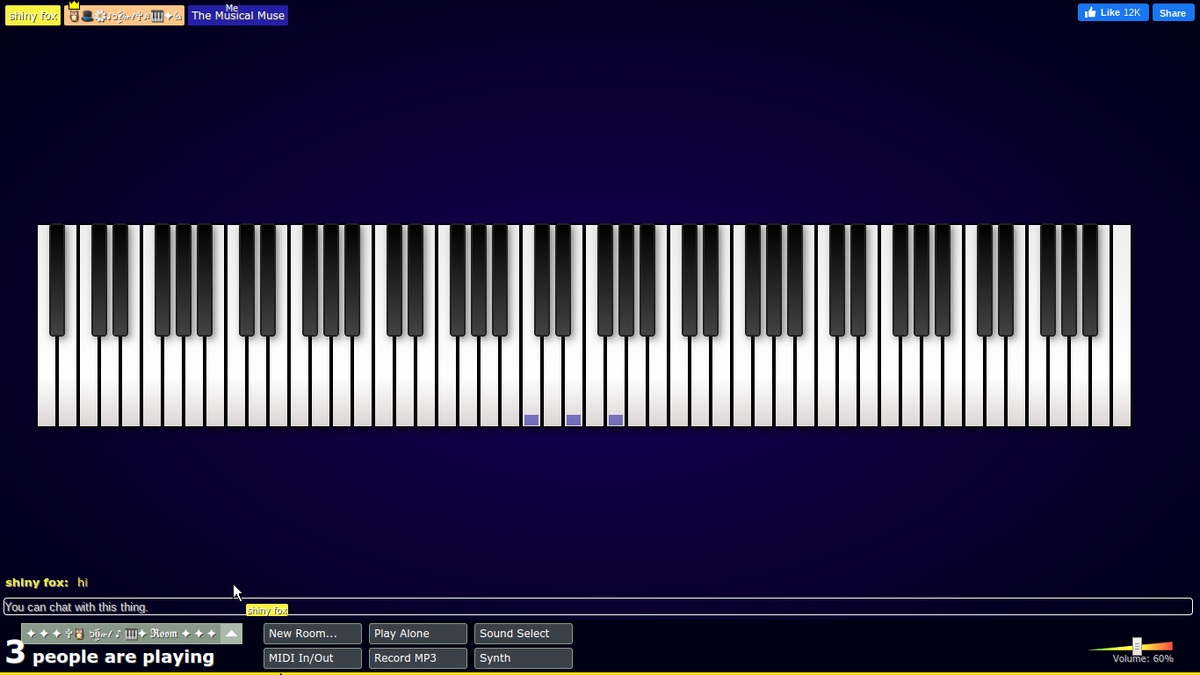Click the owl icon in the bottom status bar
The height and width of the screenshot is (675, 1200).
coord(79,633)
